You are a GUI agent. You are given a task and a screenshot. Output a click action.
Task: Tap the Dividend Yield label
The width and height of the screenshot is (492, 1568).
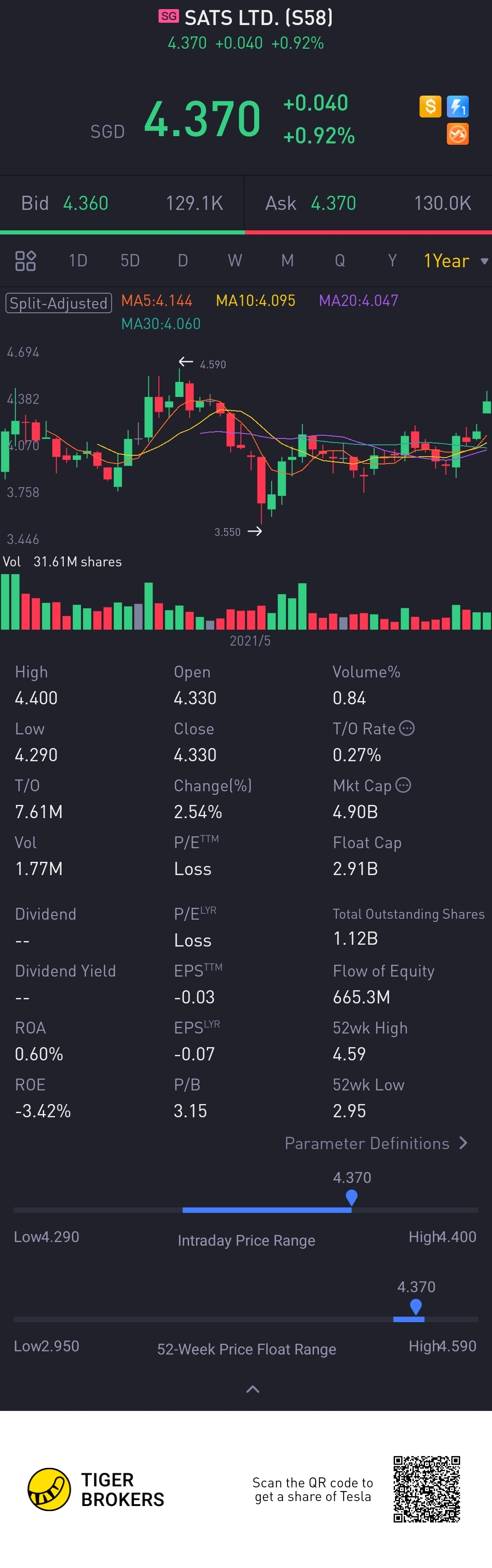tap(65, 971)
